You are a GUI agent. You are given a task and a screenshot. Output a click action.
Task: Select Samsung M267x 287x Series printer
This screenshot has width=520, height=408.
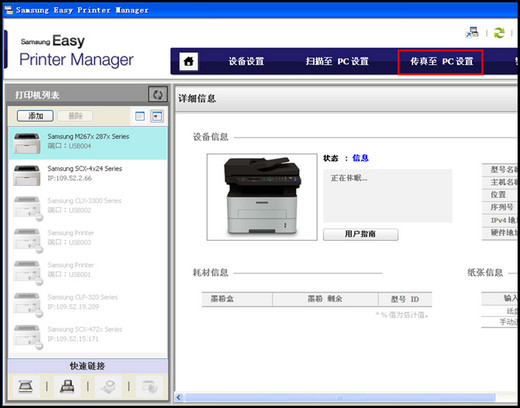tap(88, 143)
